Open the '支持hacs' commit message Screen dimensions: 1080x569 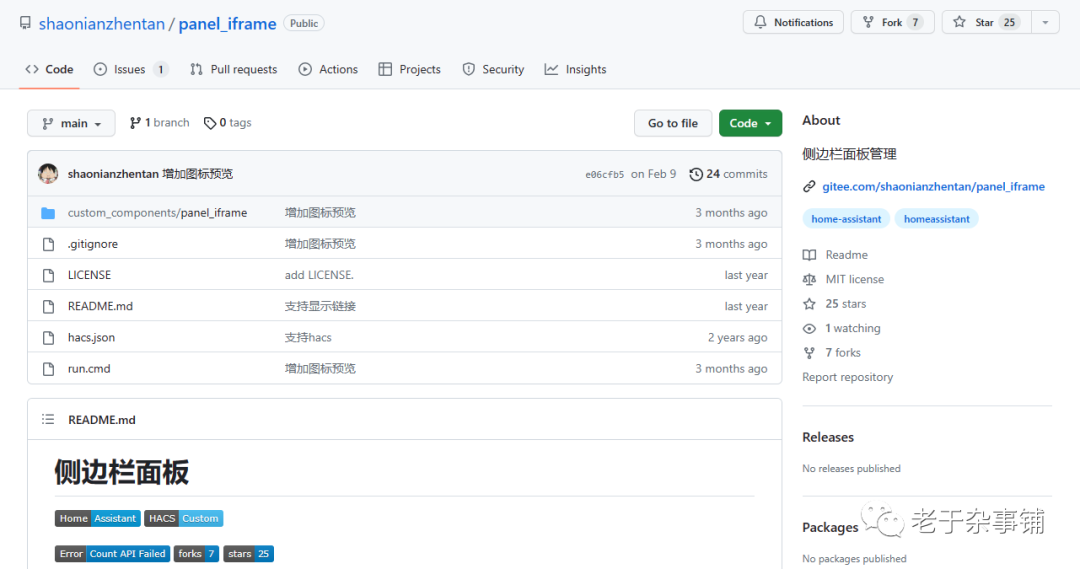coord(308,338)
